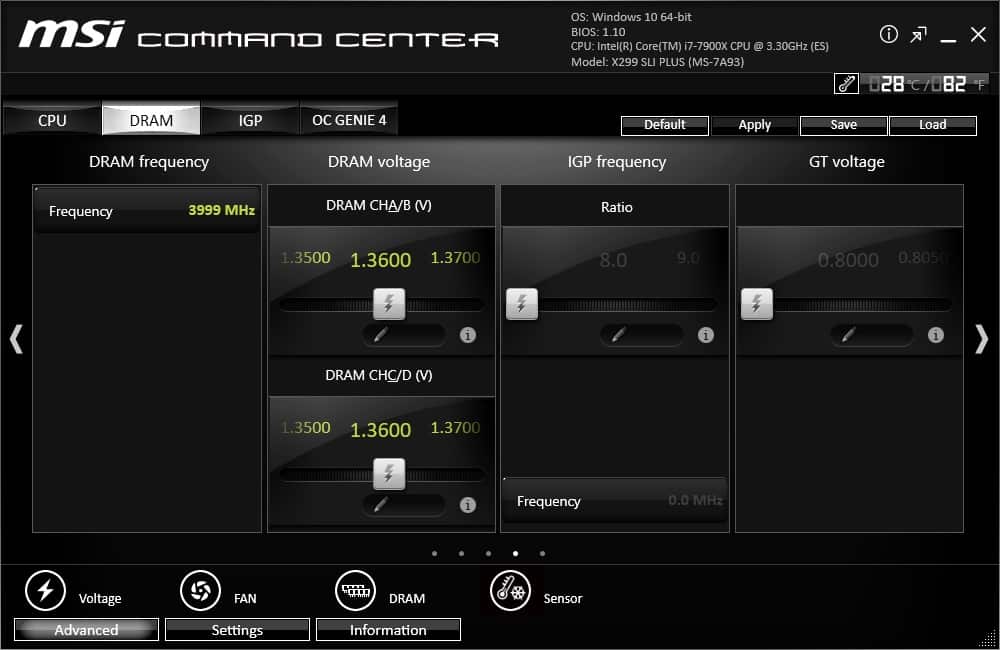Select the fifth page indicator dot
Image resolution: width=1000 pixels, height=650 pixels.
click(542, 554)
